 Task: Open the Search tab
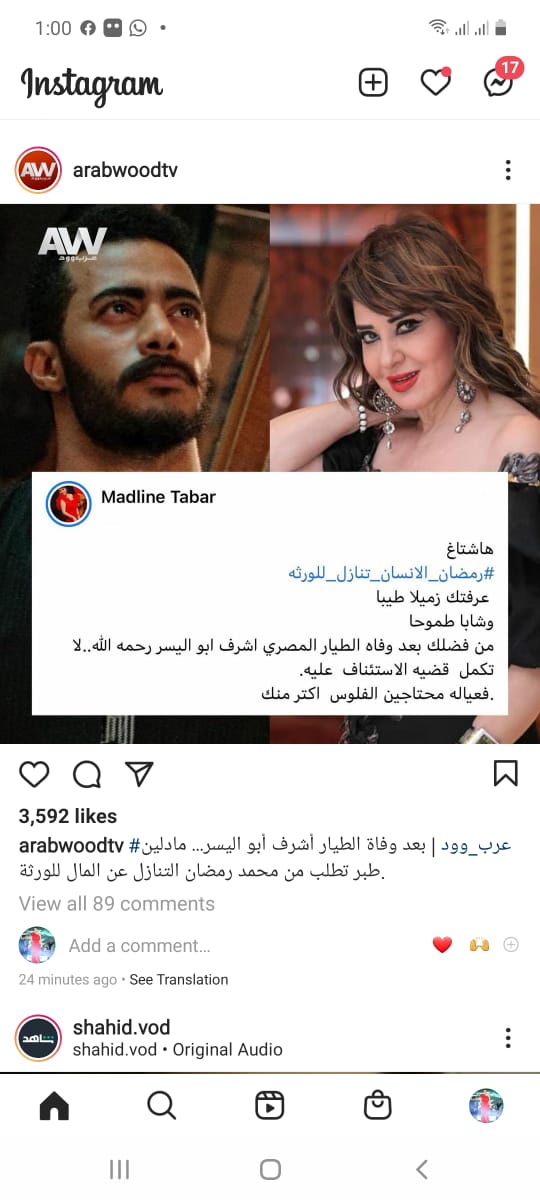coord(161,1105)
